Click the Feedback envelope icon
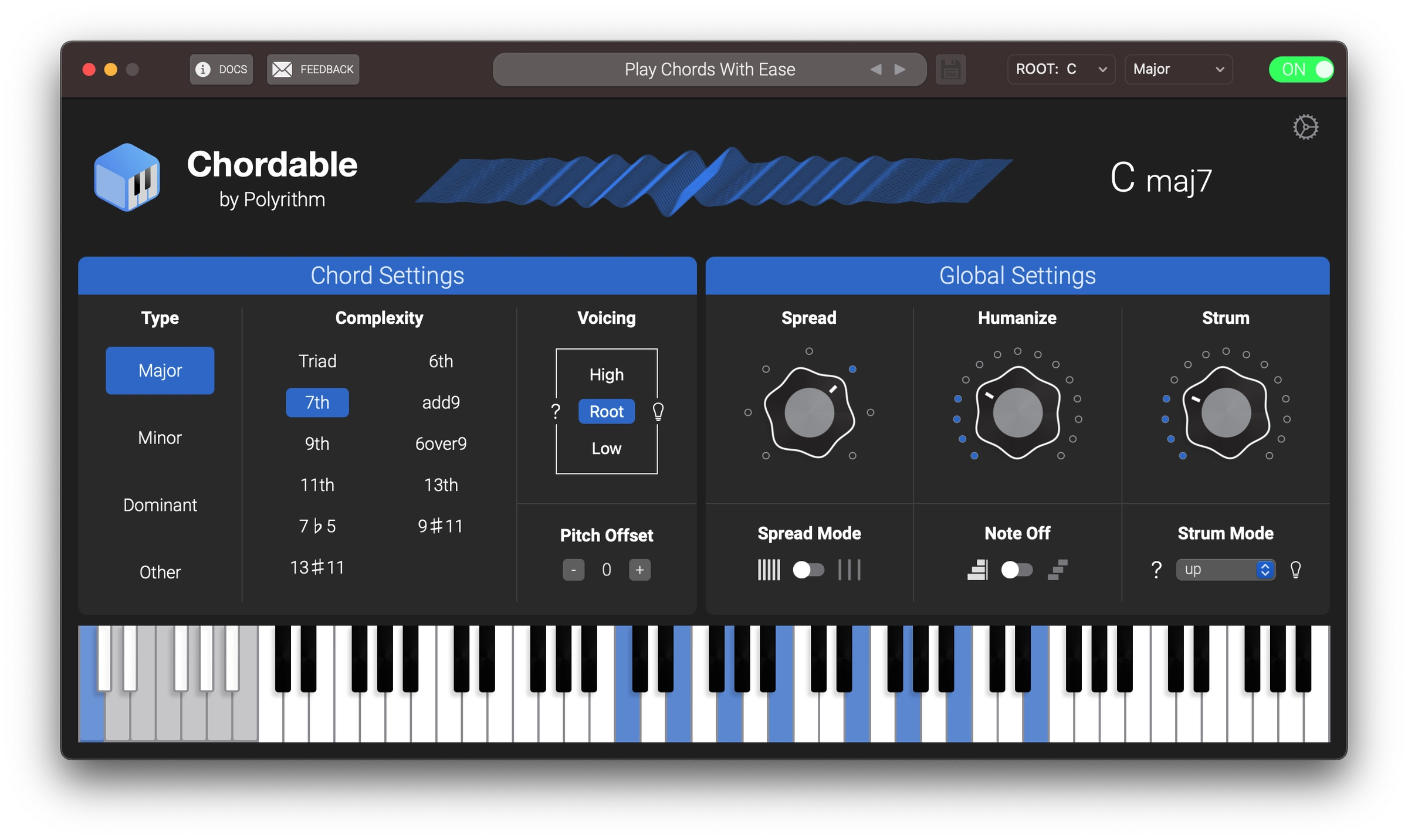1408x840 pixels. click(x=283, y=69)
